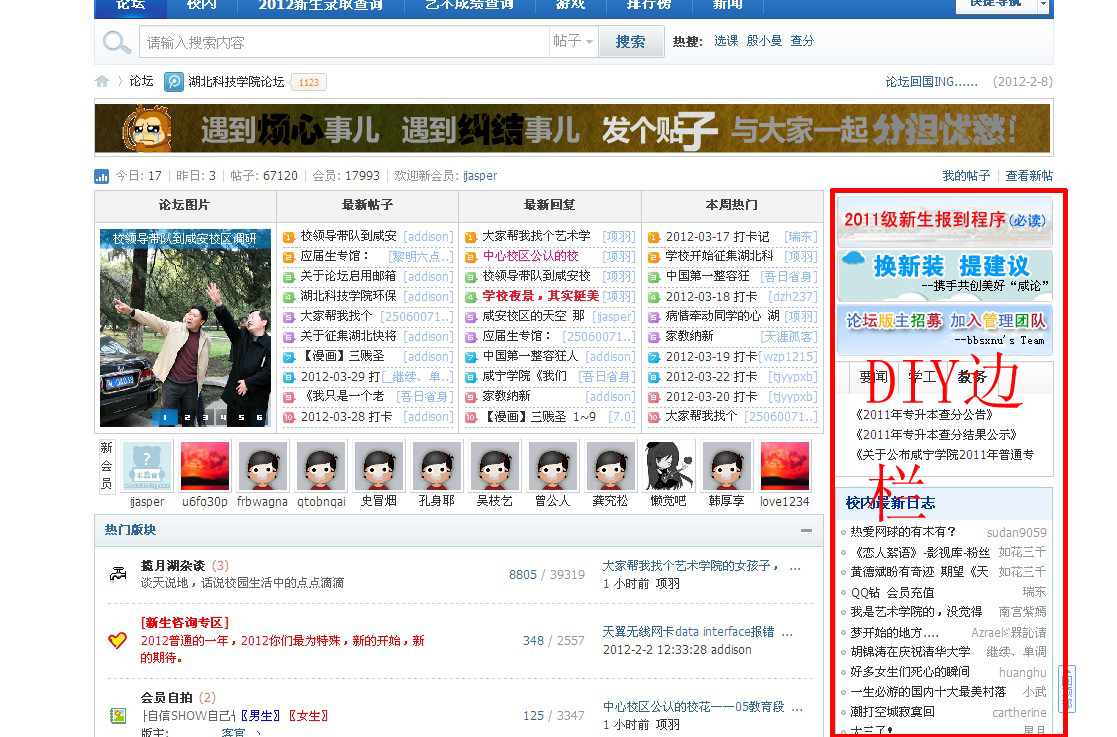Image resolution: width=1117 pixels, height=737 pixels.
Task: Select slide 3 in the slideshow pager
Action: coord(205,418)
